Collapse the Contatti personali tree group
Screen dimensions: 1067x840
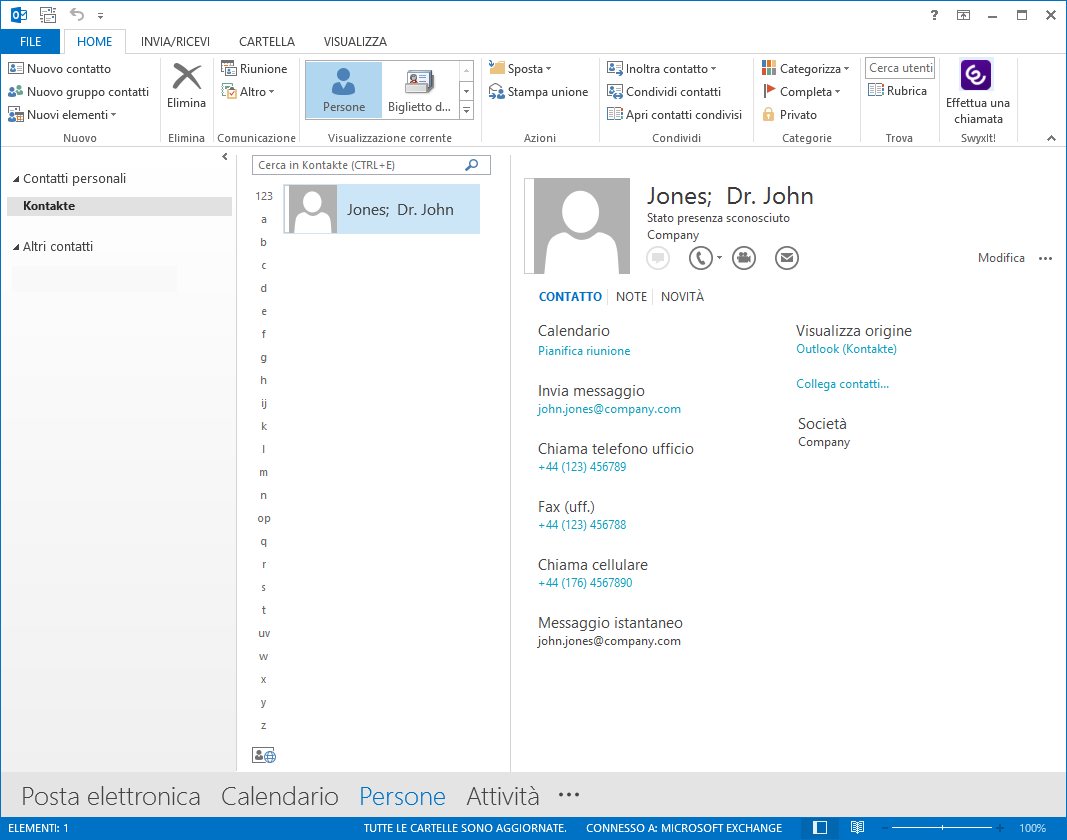[16, 179]
